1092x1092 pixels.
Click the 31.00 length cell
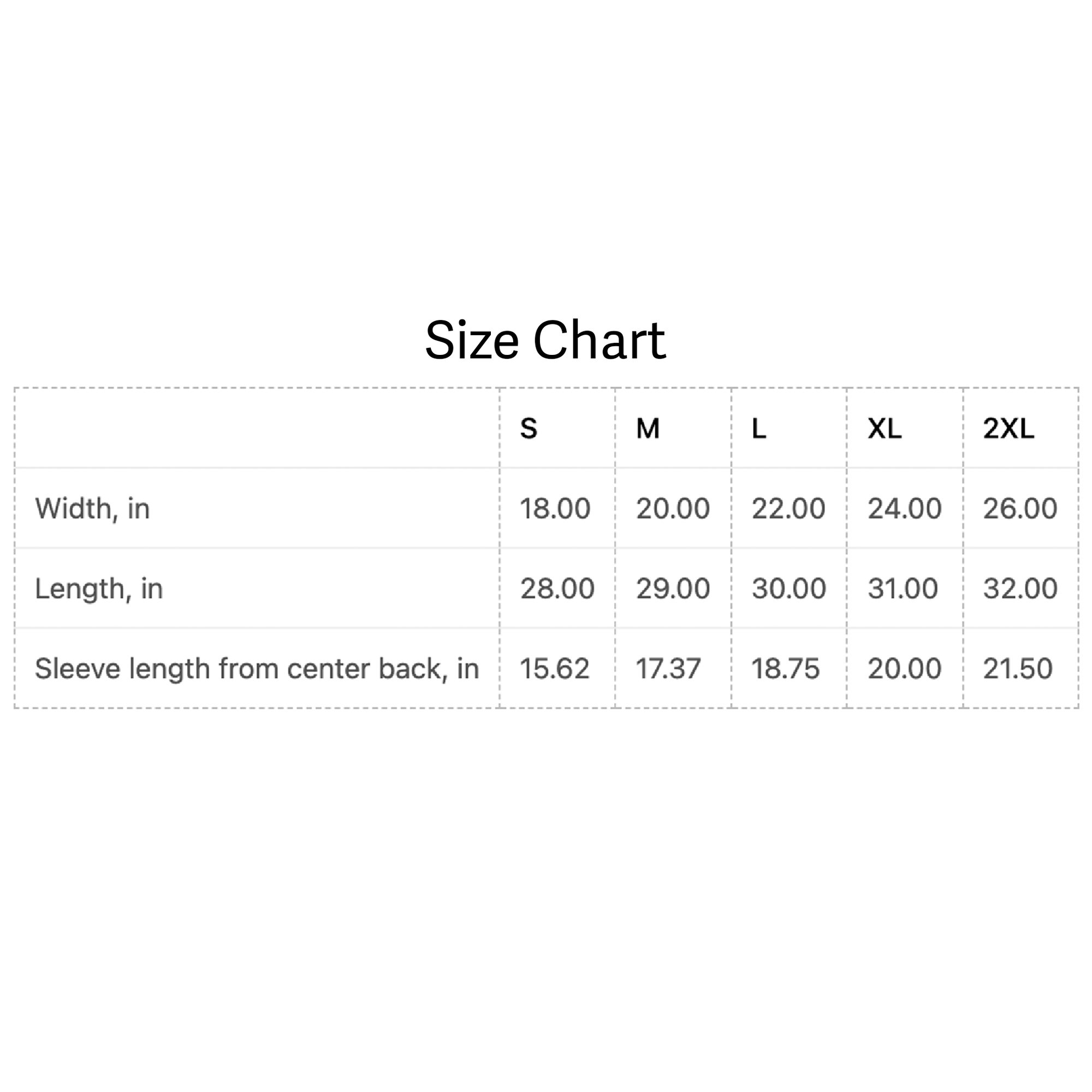(x=903, y=589)
